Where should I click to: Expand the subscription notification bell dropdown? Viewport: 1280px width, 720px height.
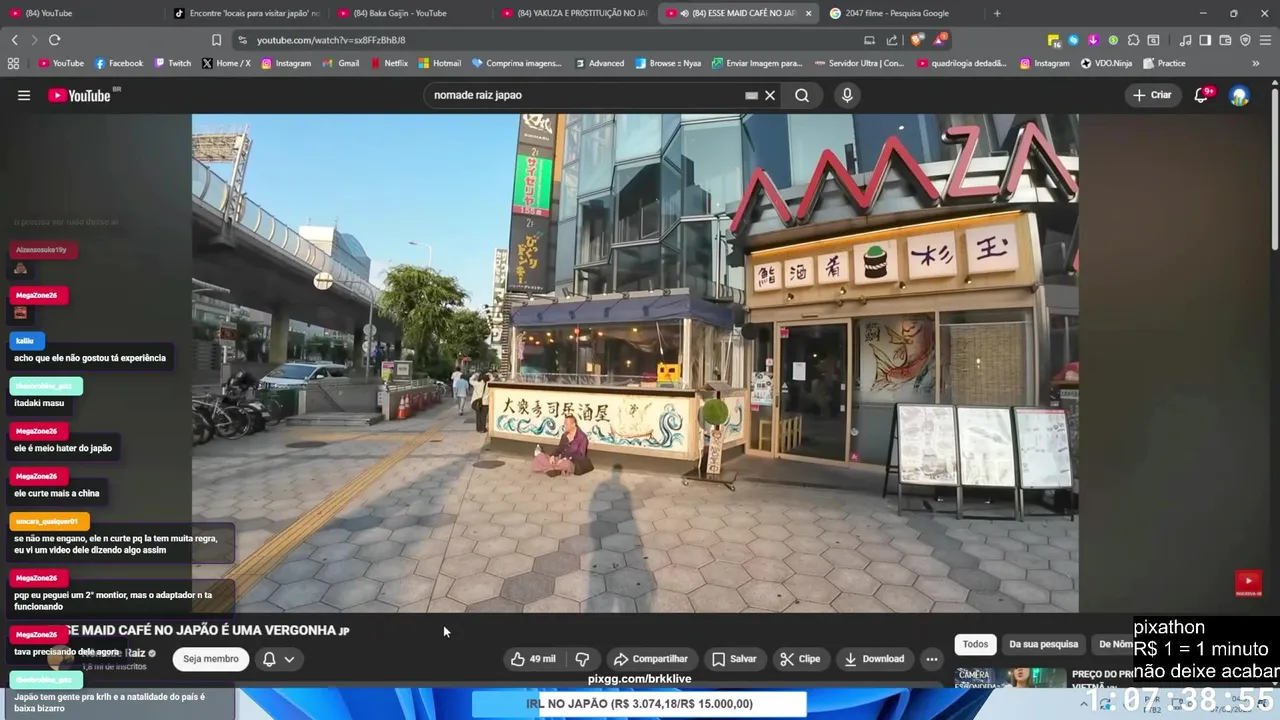(x=279, y=659)
